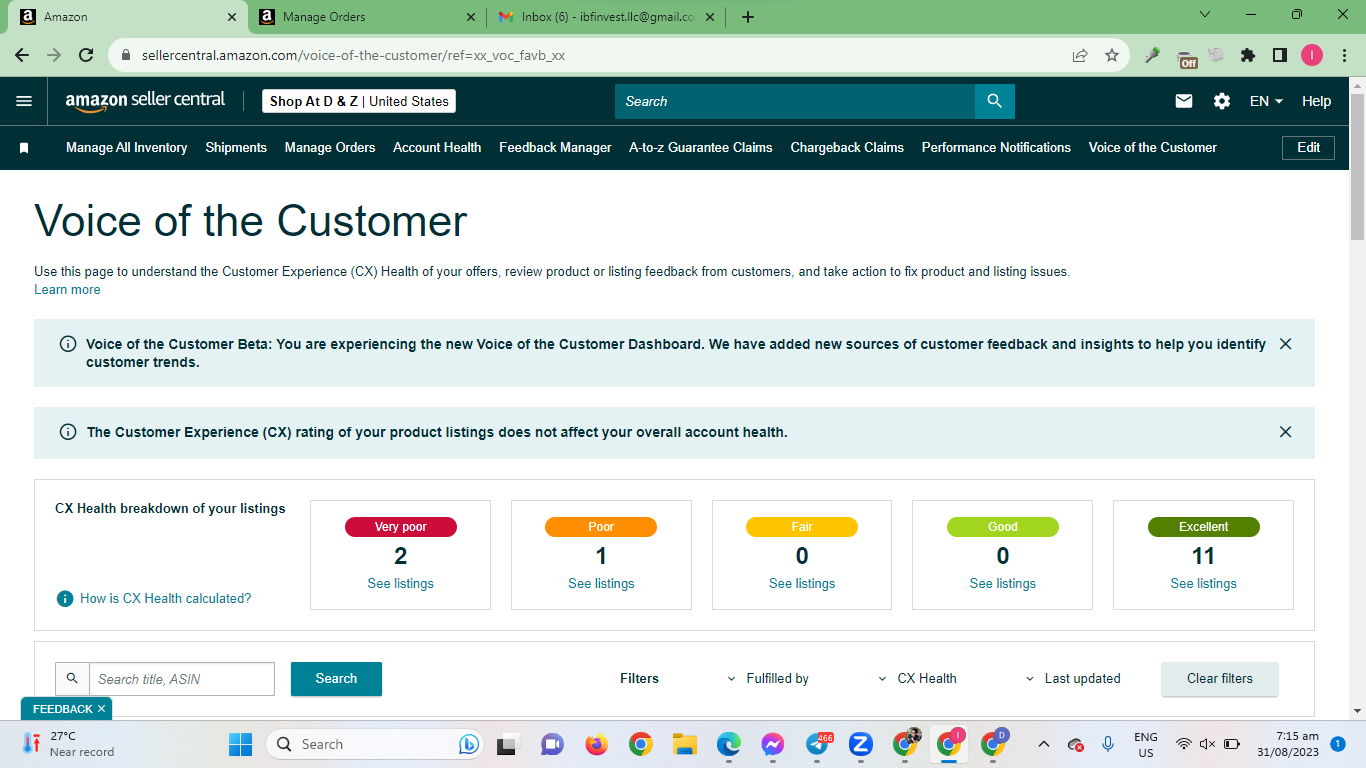
Task: Expand the EN language dropdown
Action: [x=1267, y=101]
